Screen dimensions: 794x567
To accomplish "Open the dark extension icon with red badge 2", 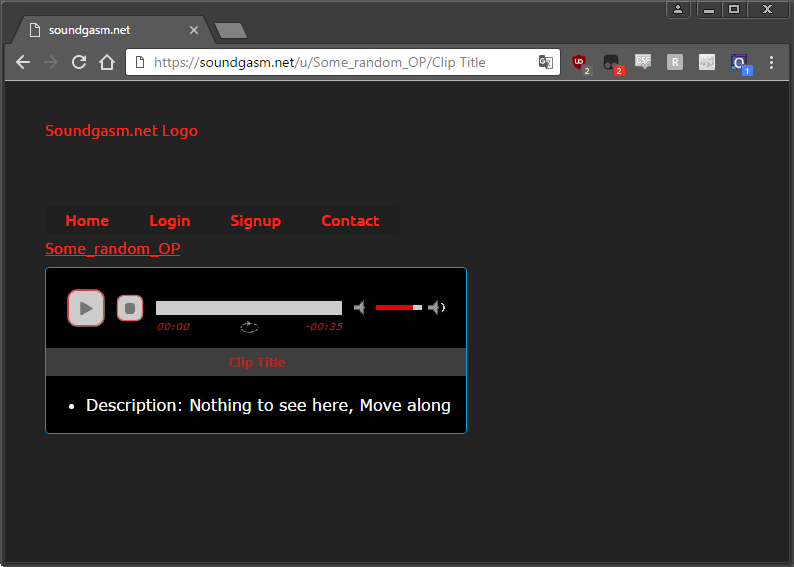I will [x=613, y=63].
